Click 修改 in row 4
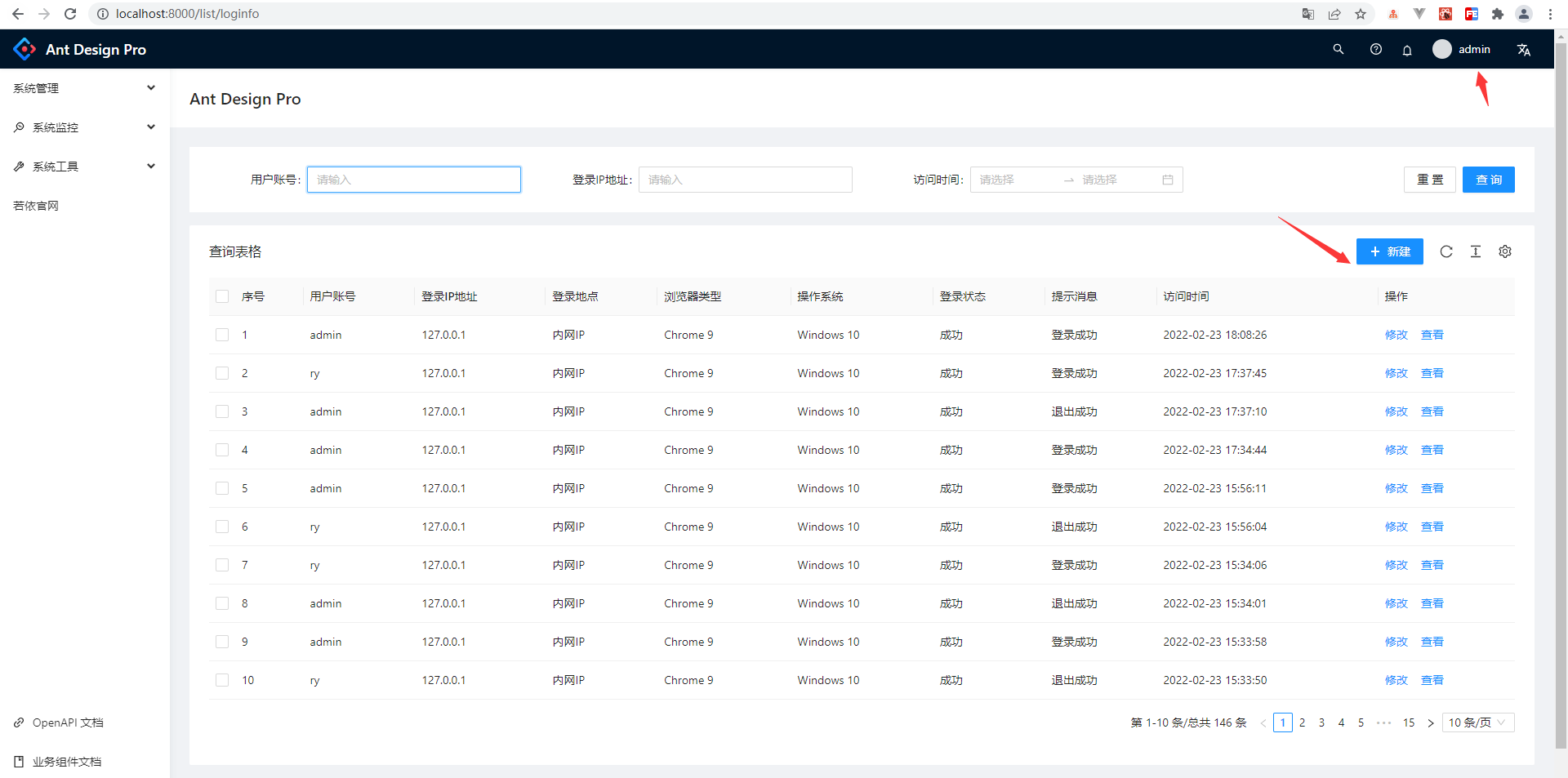 (x=1396, y=450)
